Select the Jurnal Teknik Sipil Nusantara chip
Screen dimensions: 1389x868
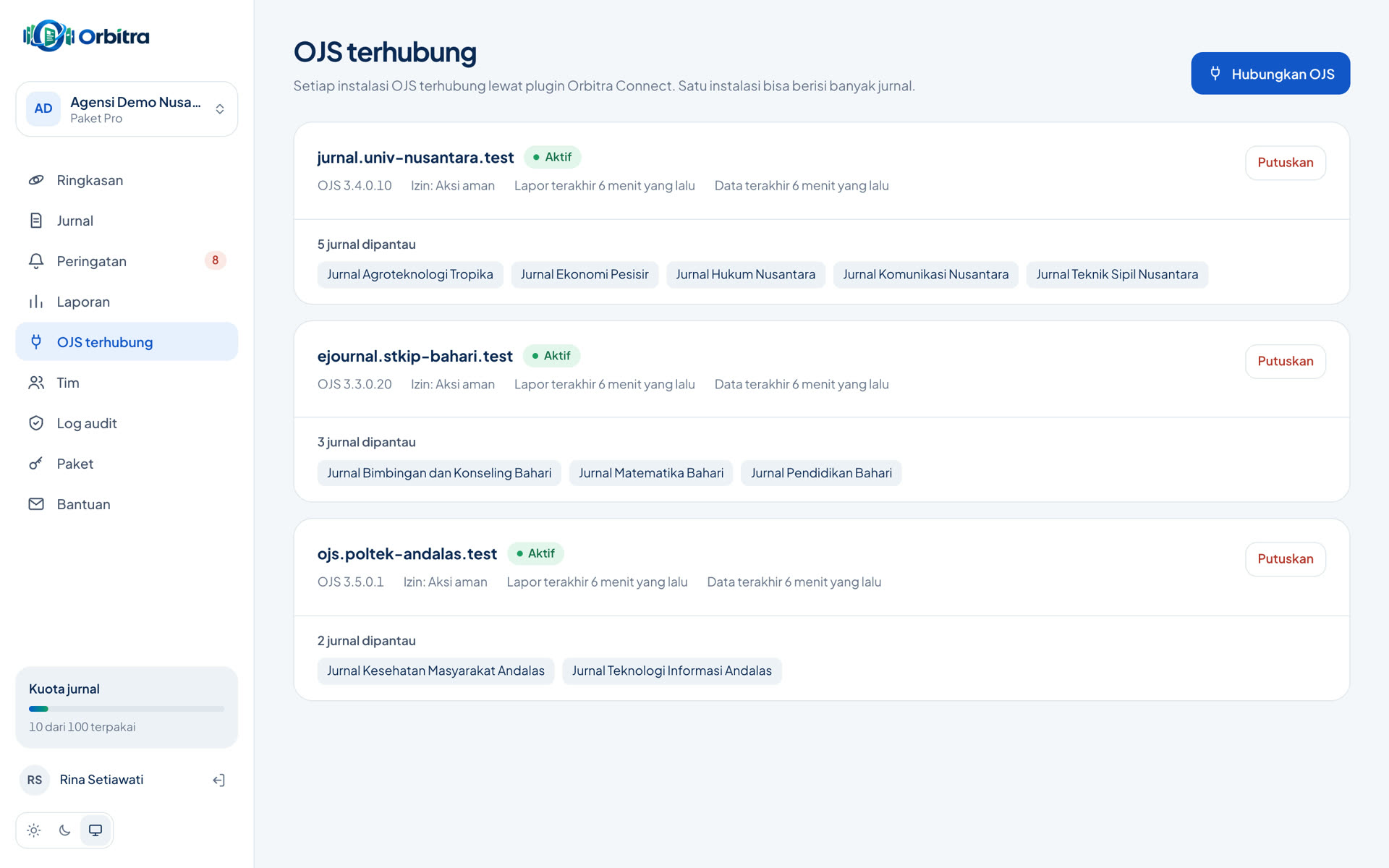1117,275
